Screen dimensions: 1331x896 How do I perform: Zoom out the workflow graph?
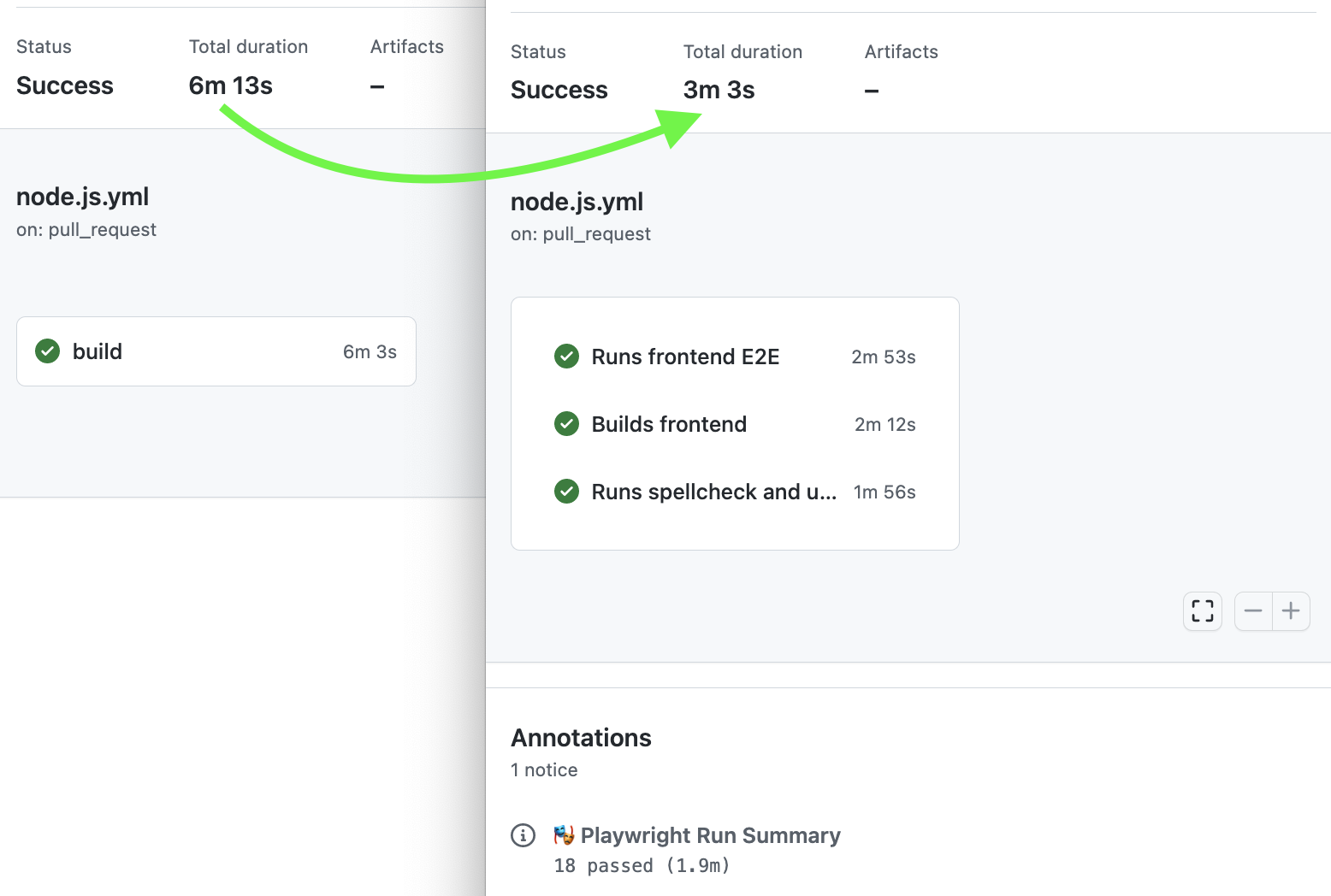[x=1253, y=611]
